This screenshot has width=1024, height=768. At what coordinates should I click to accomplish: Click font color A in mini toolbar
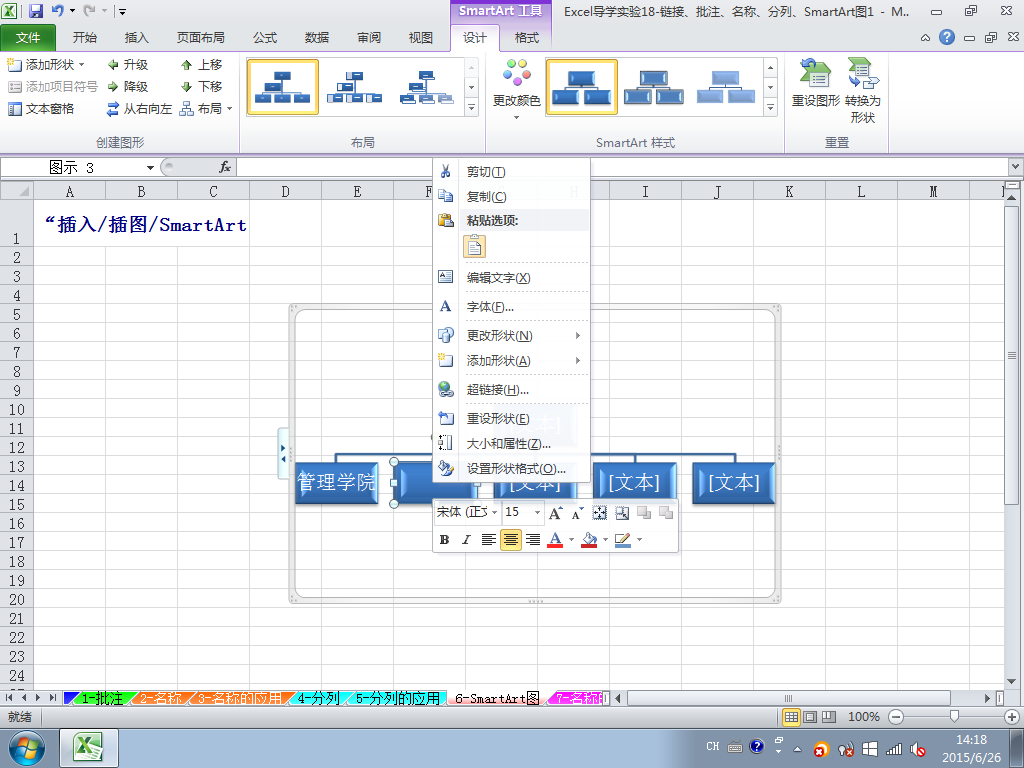(555, 539)
